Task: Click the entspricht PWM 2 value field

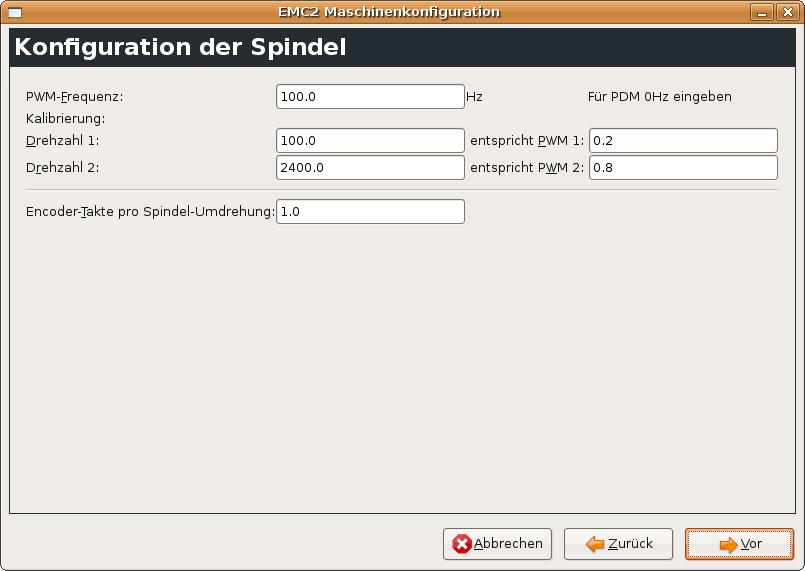Action: coord(683,168)
